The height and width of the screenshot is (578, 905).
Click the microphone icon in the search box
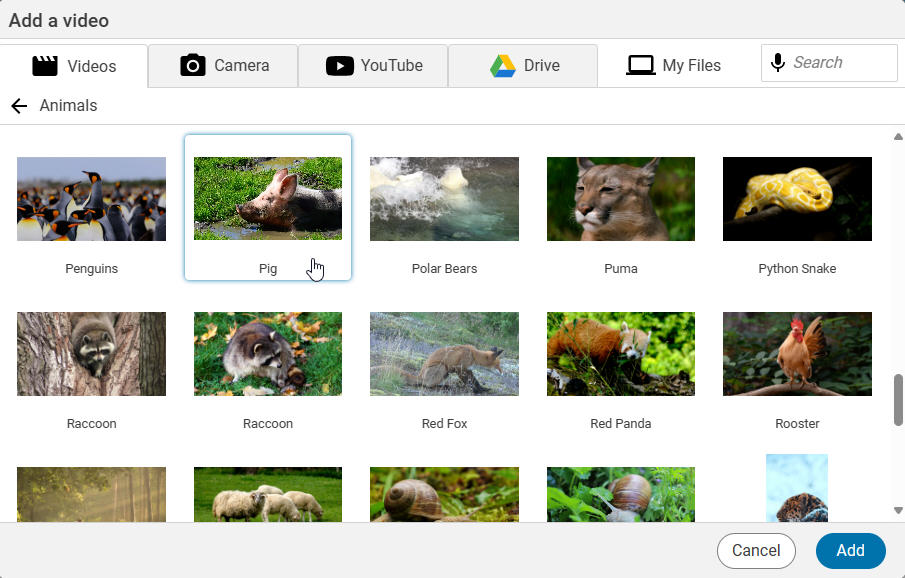point(777,63)
